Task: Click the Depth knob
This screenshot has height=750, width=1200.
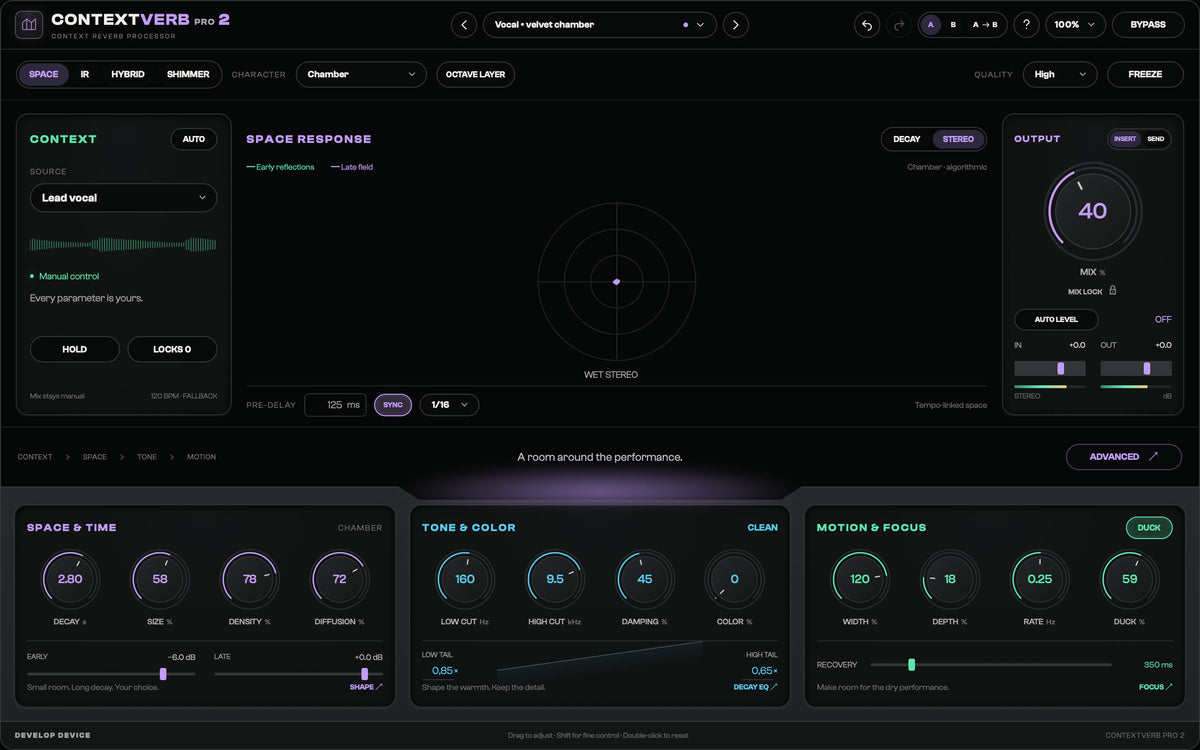Action: (x=950, y=579)
